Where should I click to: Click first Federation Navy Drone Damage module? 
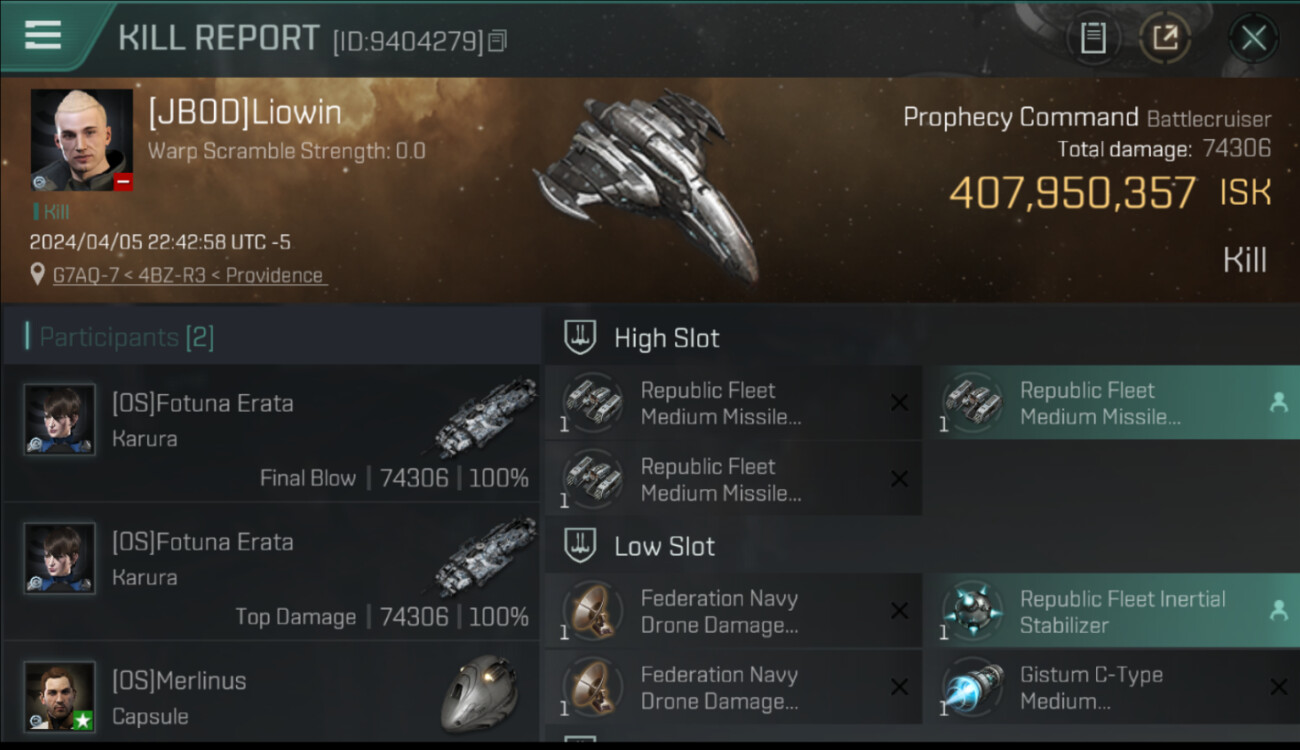(x=733, y=611)
